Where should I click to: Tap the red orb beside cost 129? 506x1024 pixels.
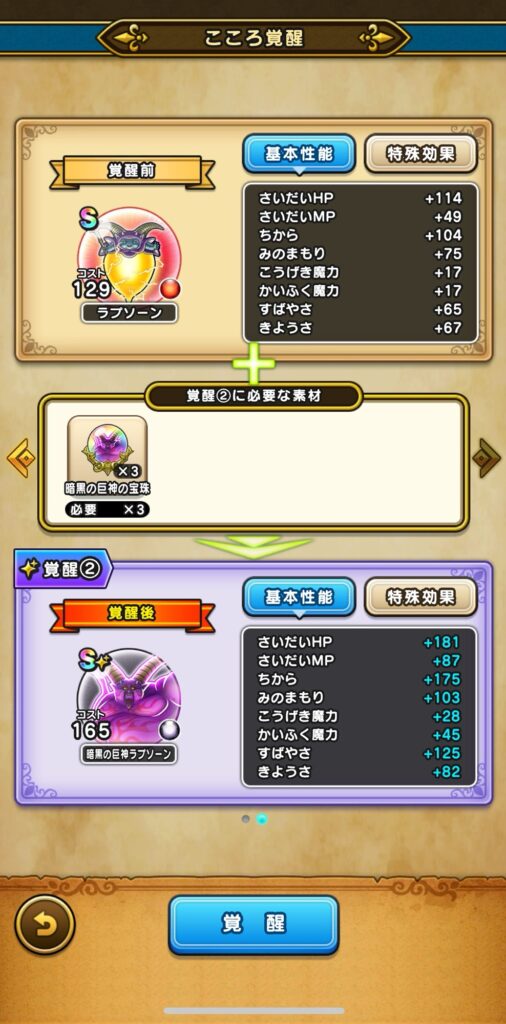point(170,289)
